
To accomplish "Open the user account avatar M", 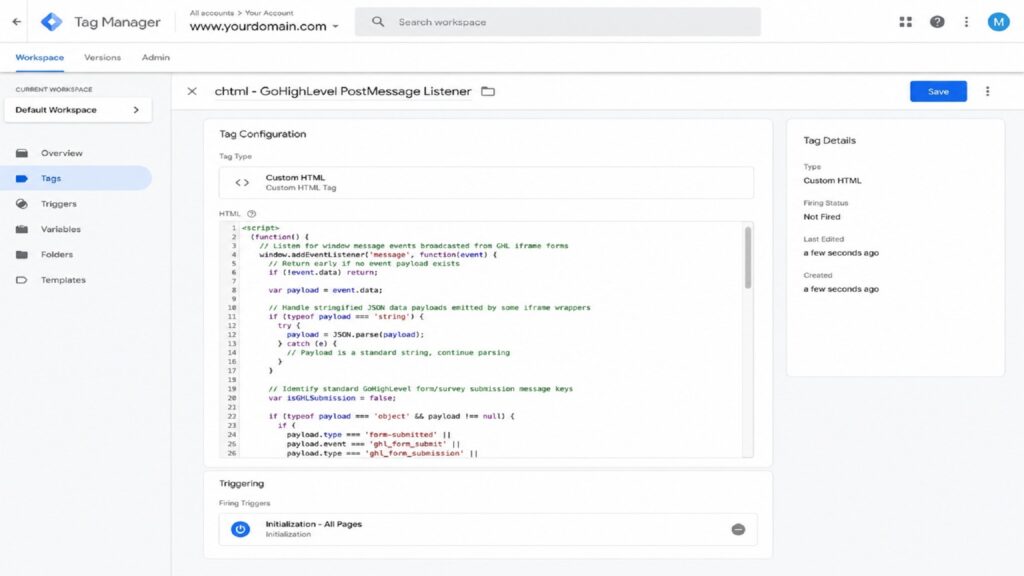I will pos(998,22).
